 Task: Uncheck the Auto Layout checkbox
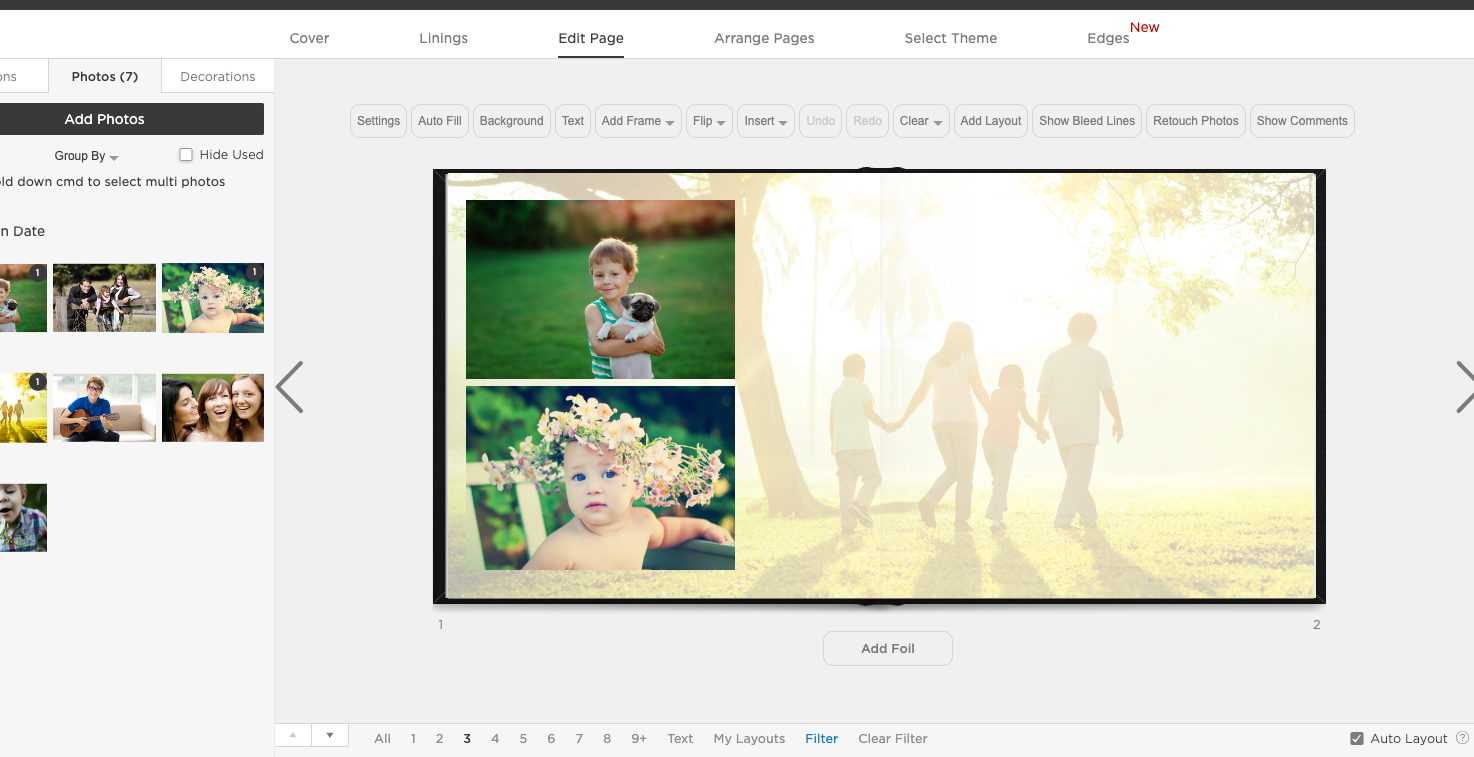(x=1357, y=739)
